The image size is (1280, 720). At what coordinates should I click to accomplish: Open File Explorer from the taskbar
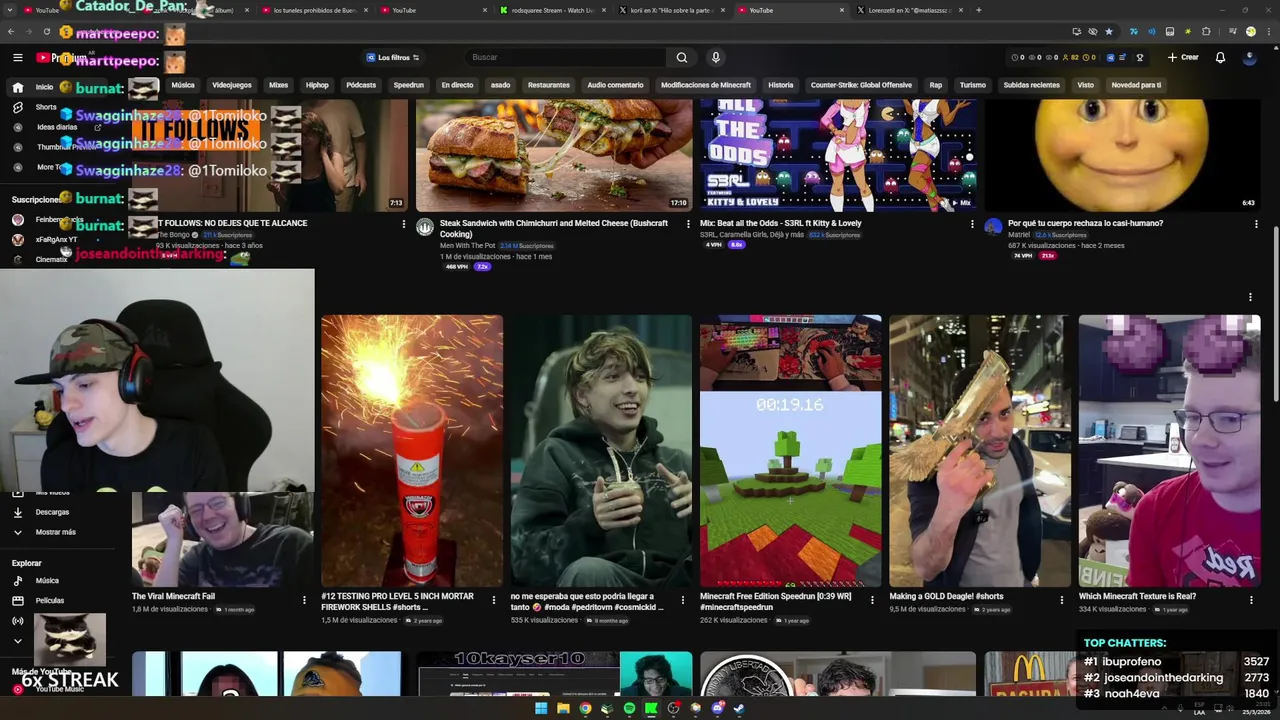(x=563, y=708)
